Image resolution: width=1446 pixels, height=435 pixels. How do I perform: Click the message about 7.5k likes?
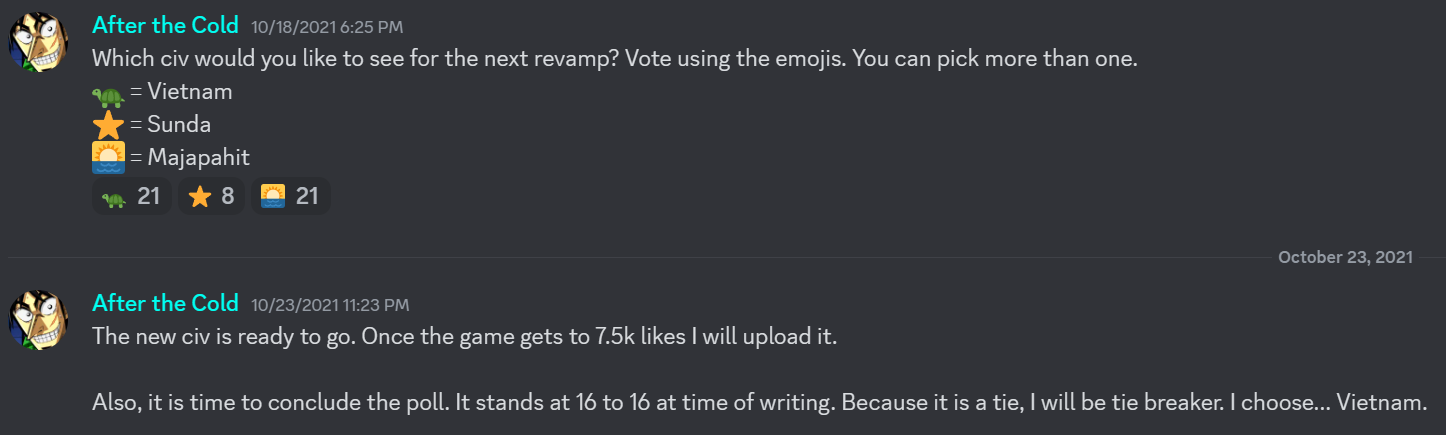pyautogui.click(x=464, y=336)
